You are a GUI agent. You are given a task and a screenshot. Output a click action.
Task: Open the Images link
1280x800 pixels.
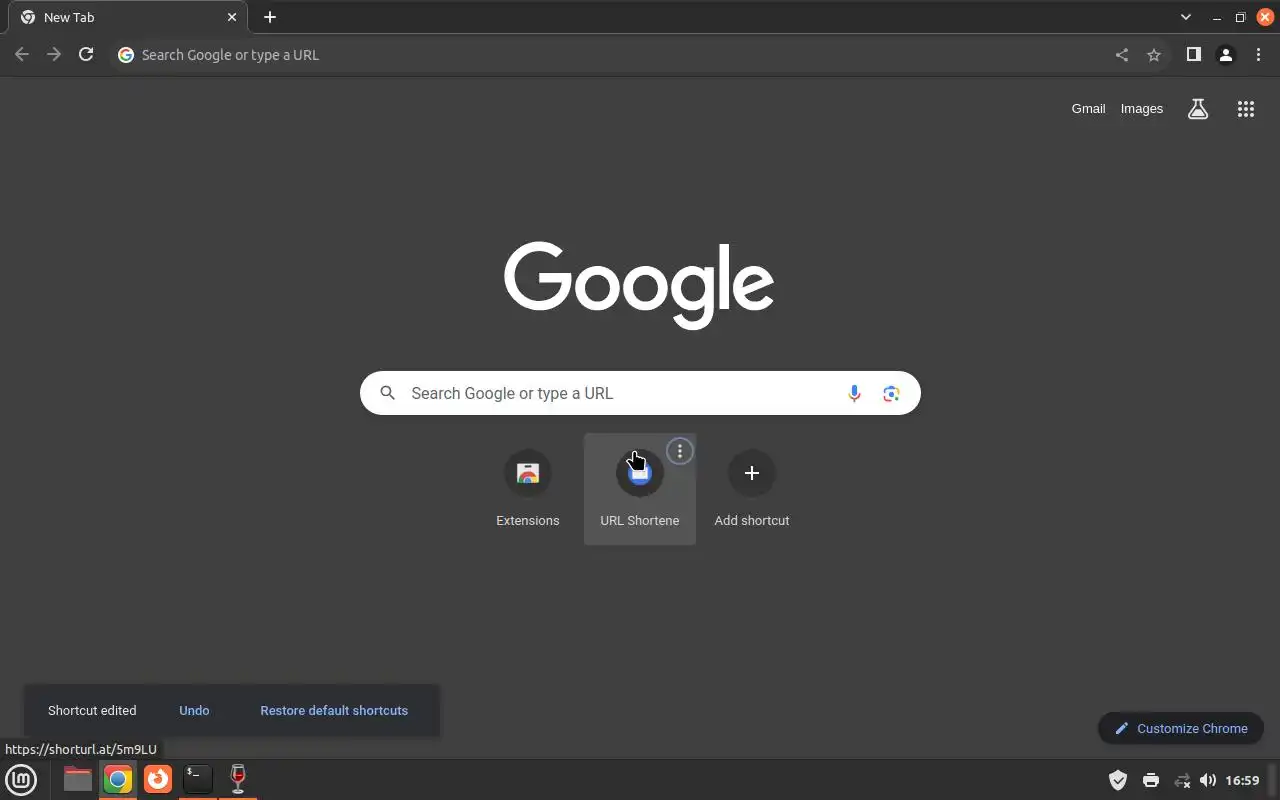click(x=1142, y=108)
